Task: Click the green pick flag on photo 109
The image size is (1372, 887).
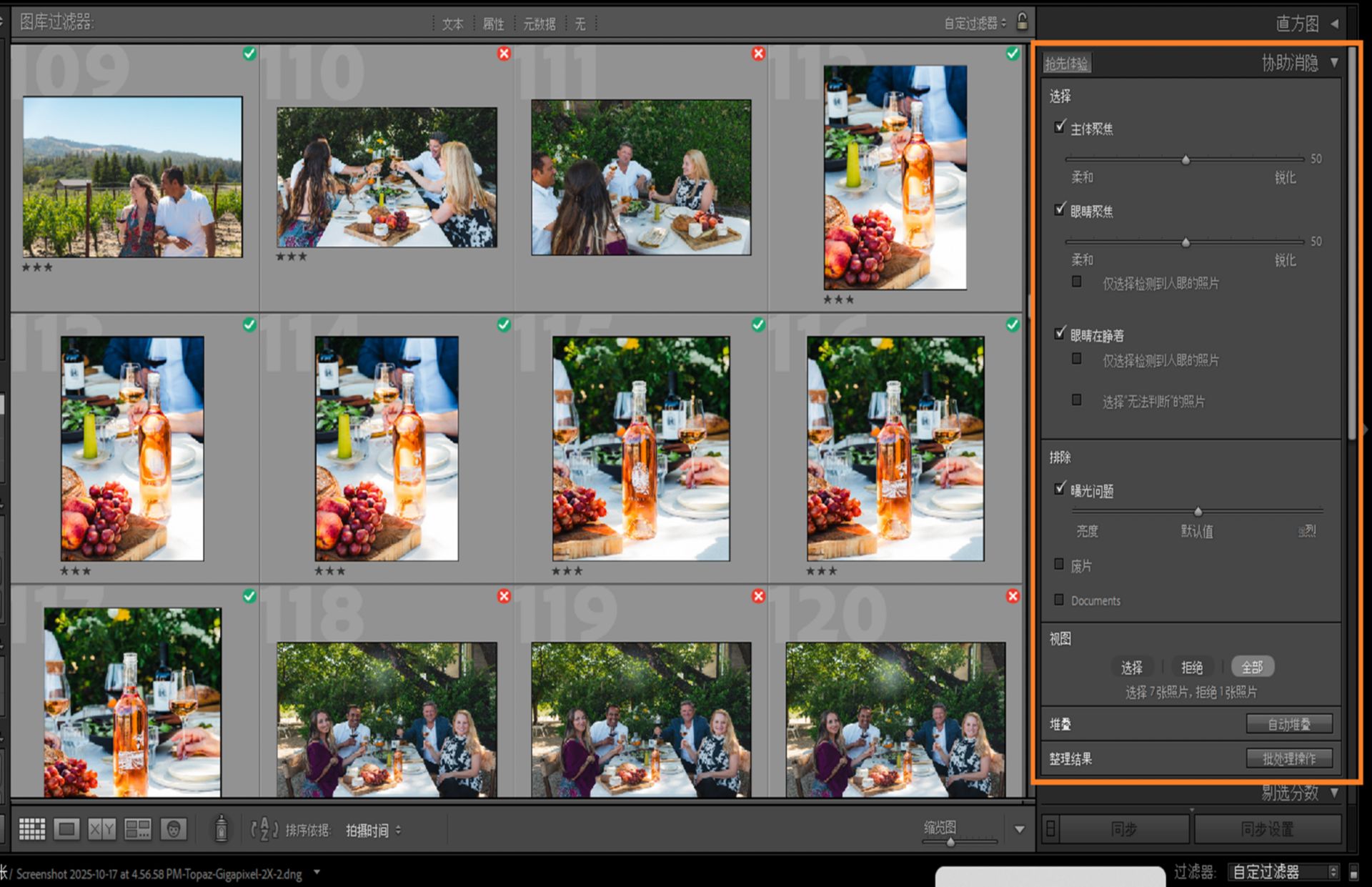Action: (249, 54)
